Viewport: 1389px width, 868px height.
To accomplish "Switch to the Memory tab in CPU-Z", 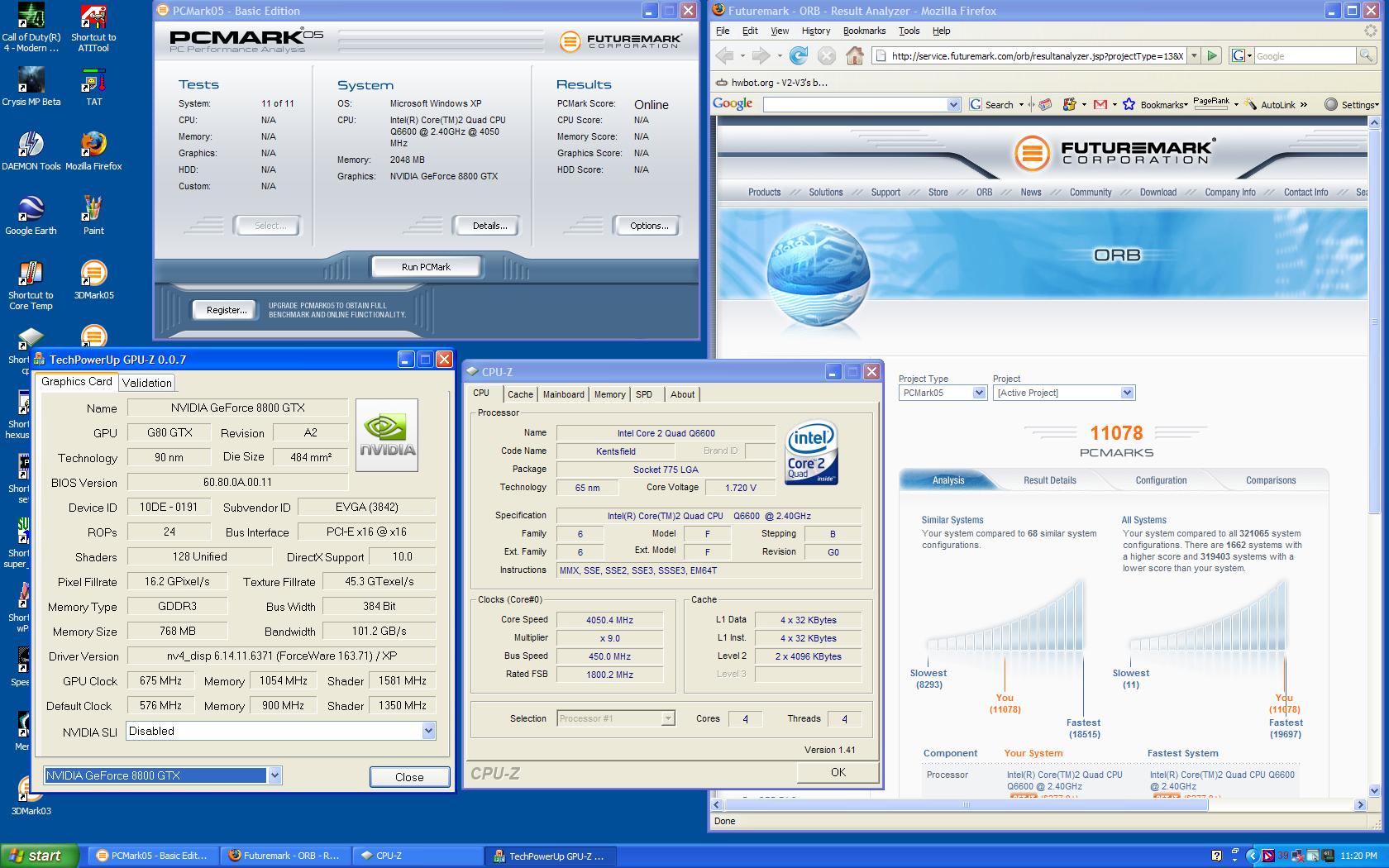I will (609, 394).
